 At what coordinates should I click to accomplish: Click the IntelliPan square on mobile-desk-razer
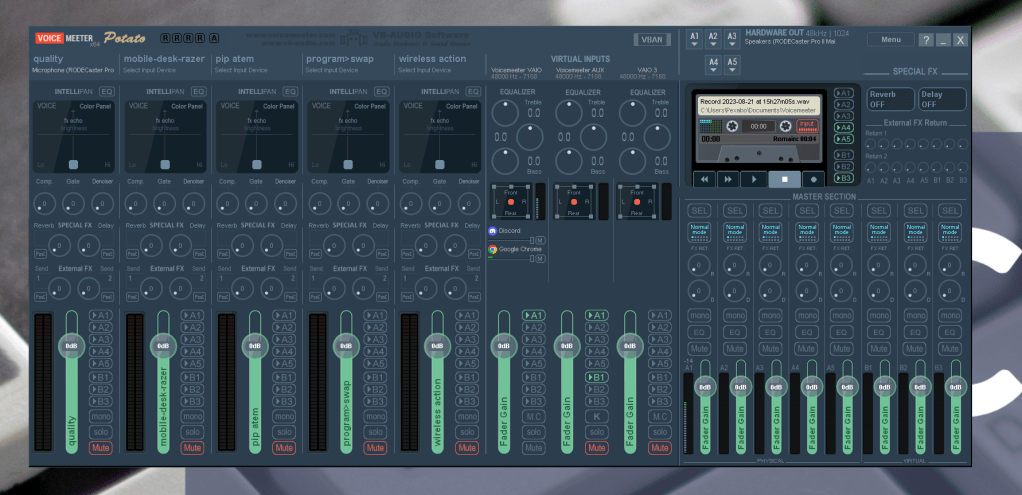click(165, 164)
